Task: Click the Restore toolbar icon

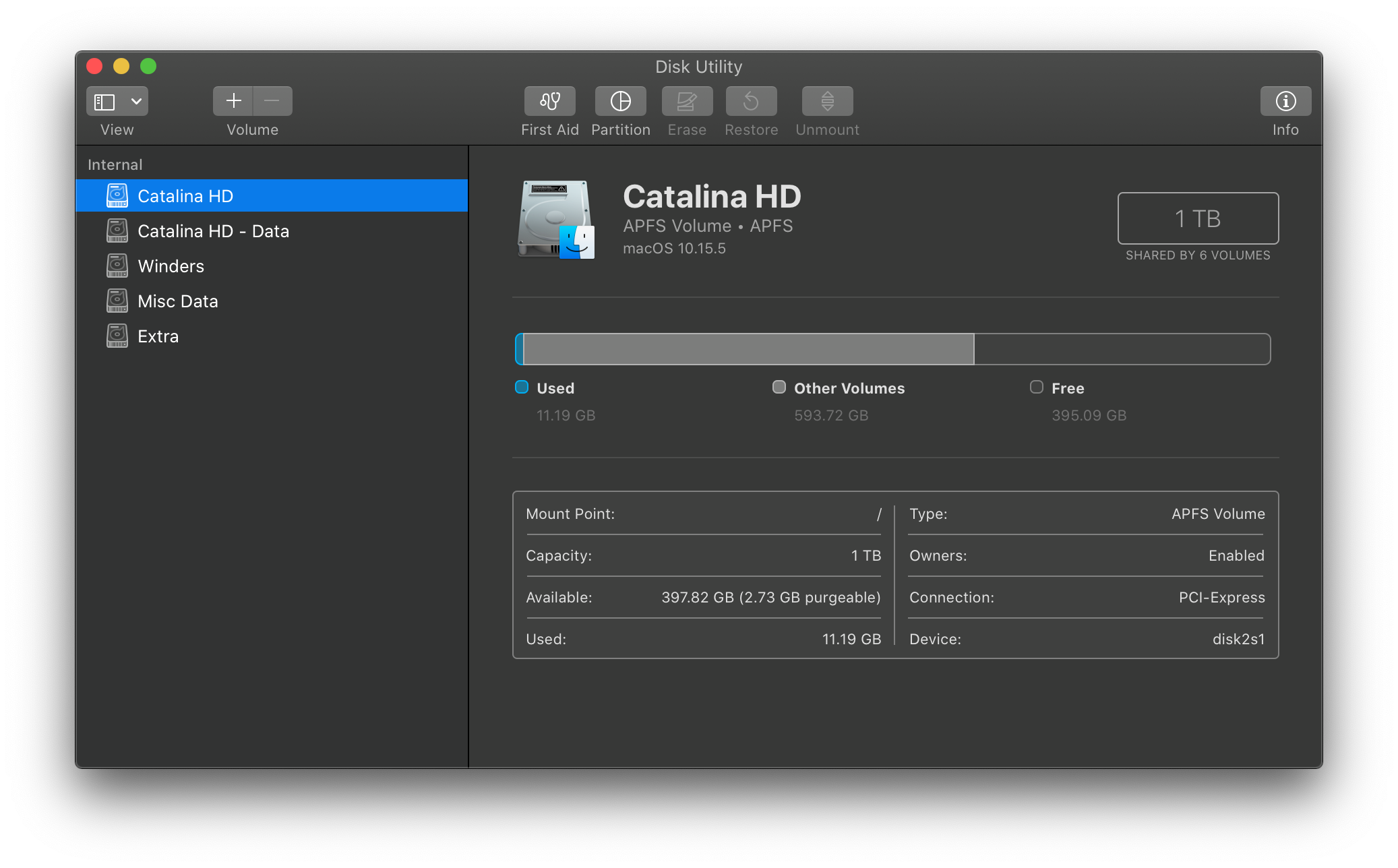Action: (x=751, y=101)
